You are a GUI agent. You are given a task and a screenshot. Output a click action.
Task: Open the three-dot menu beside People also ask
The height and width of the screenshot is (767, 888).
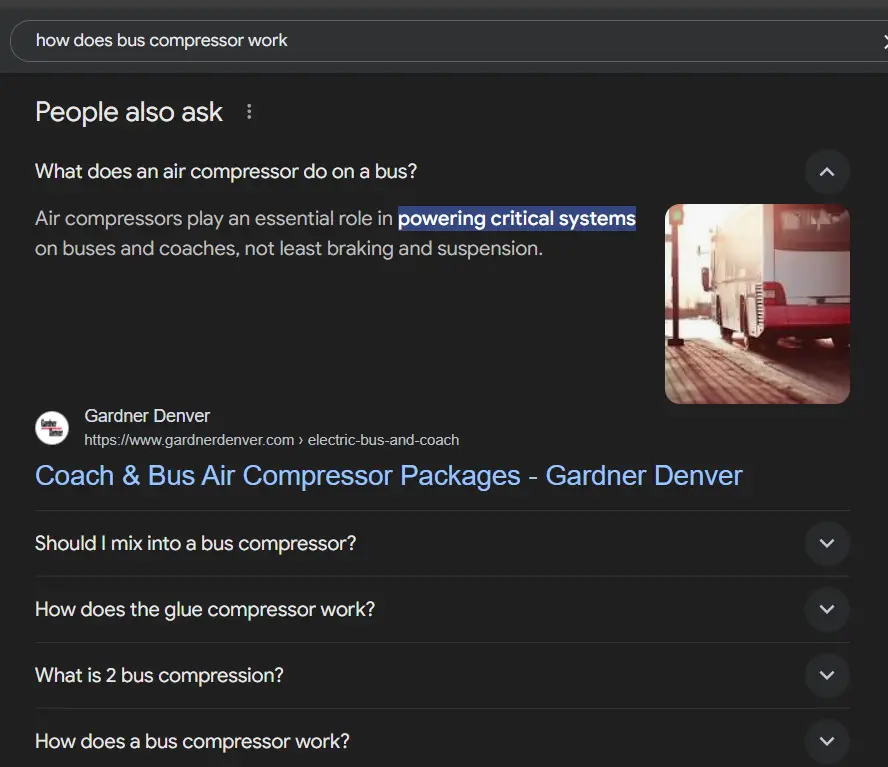(249, 112)
